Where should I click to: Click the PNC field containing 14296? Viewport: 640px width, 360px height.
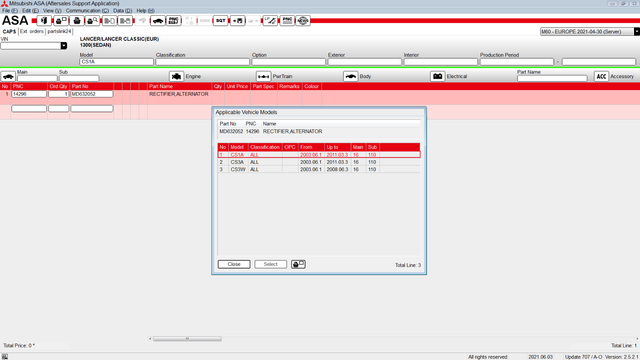(29, 94)
